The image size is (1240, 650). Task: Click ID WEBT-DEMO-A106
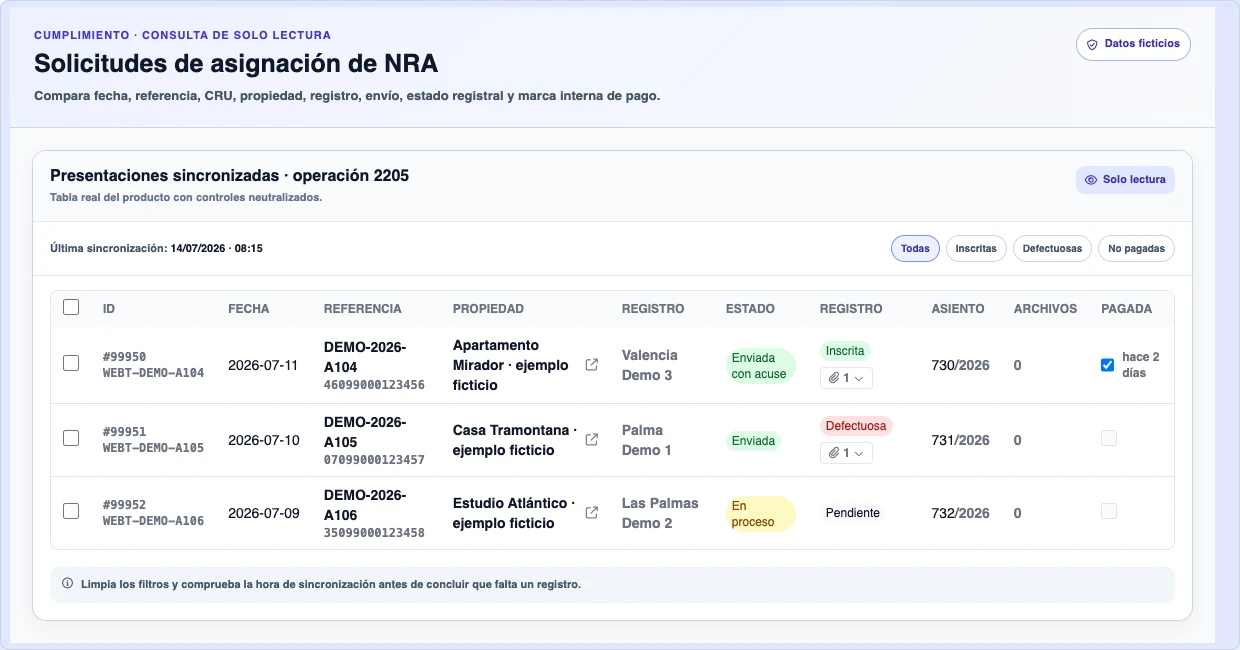153,521
